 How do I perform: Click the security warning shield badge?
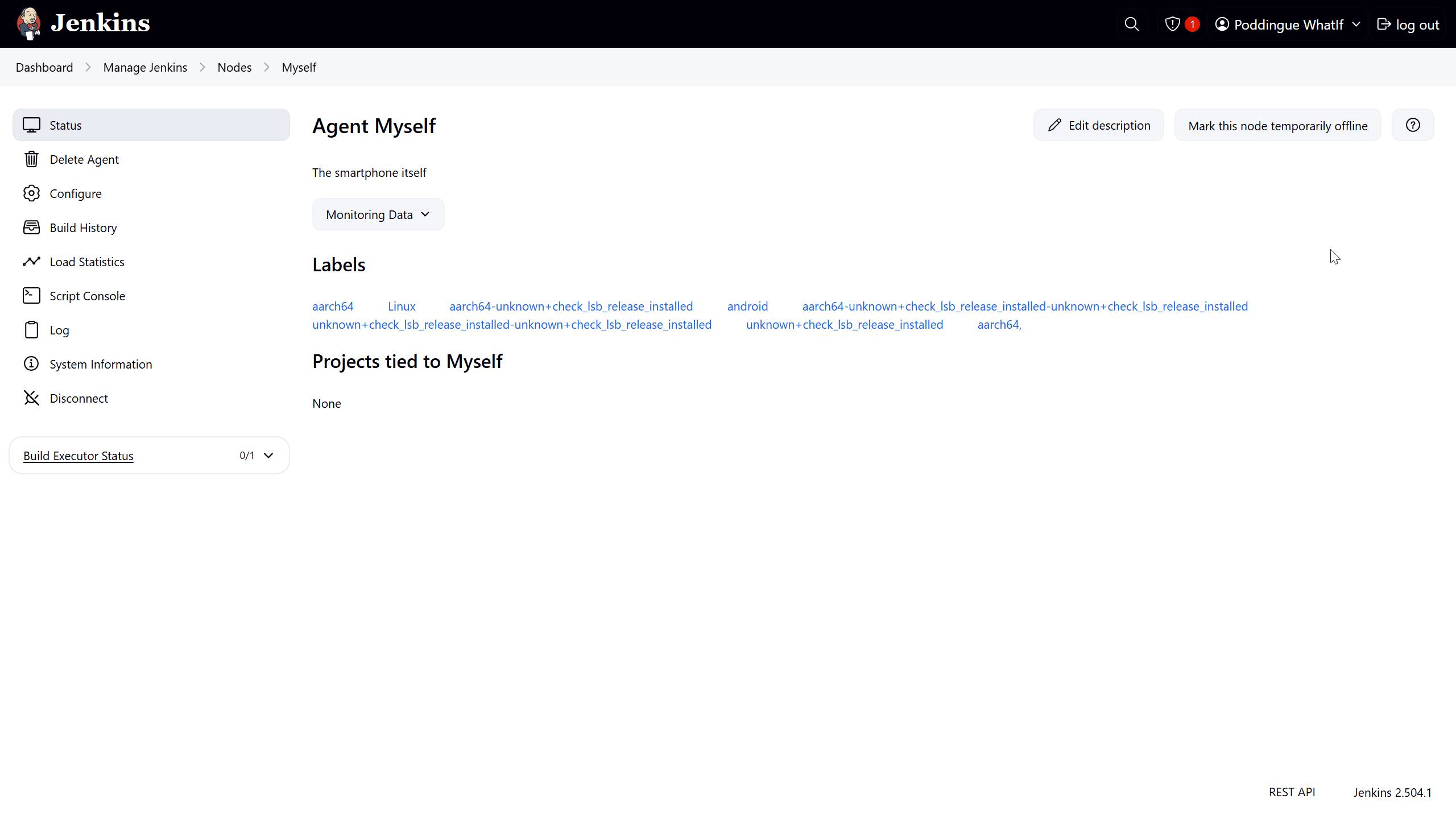(x=1181, y=24)
